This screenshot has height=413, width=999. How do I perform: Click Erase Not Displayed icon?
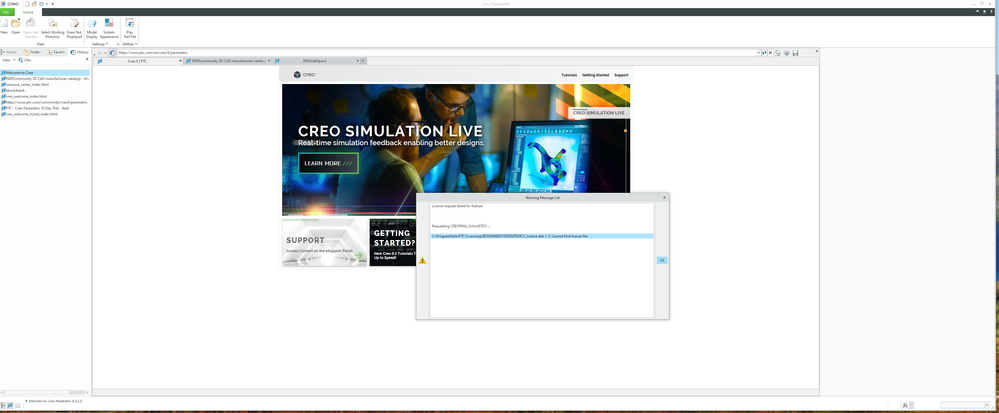tap(75, 23)
